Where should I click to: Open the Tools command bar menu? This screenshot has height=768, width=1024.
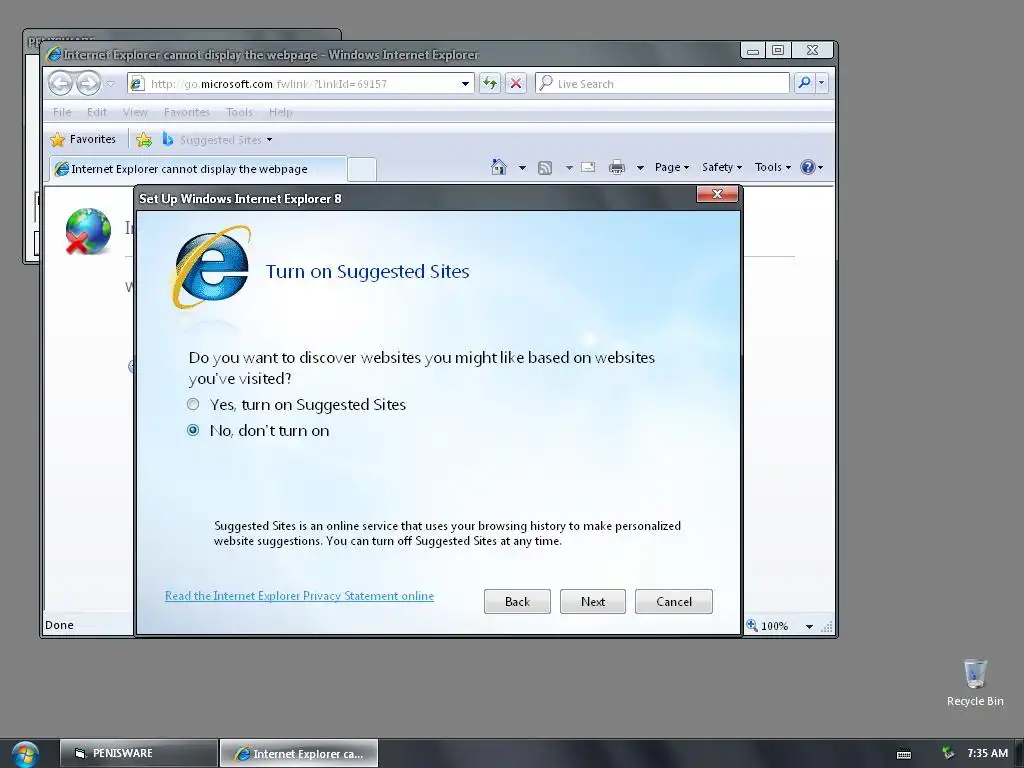(773, 167)
